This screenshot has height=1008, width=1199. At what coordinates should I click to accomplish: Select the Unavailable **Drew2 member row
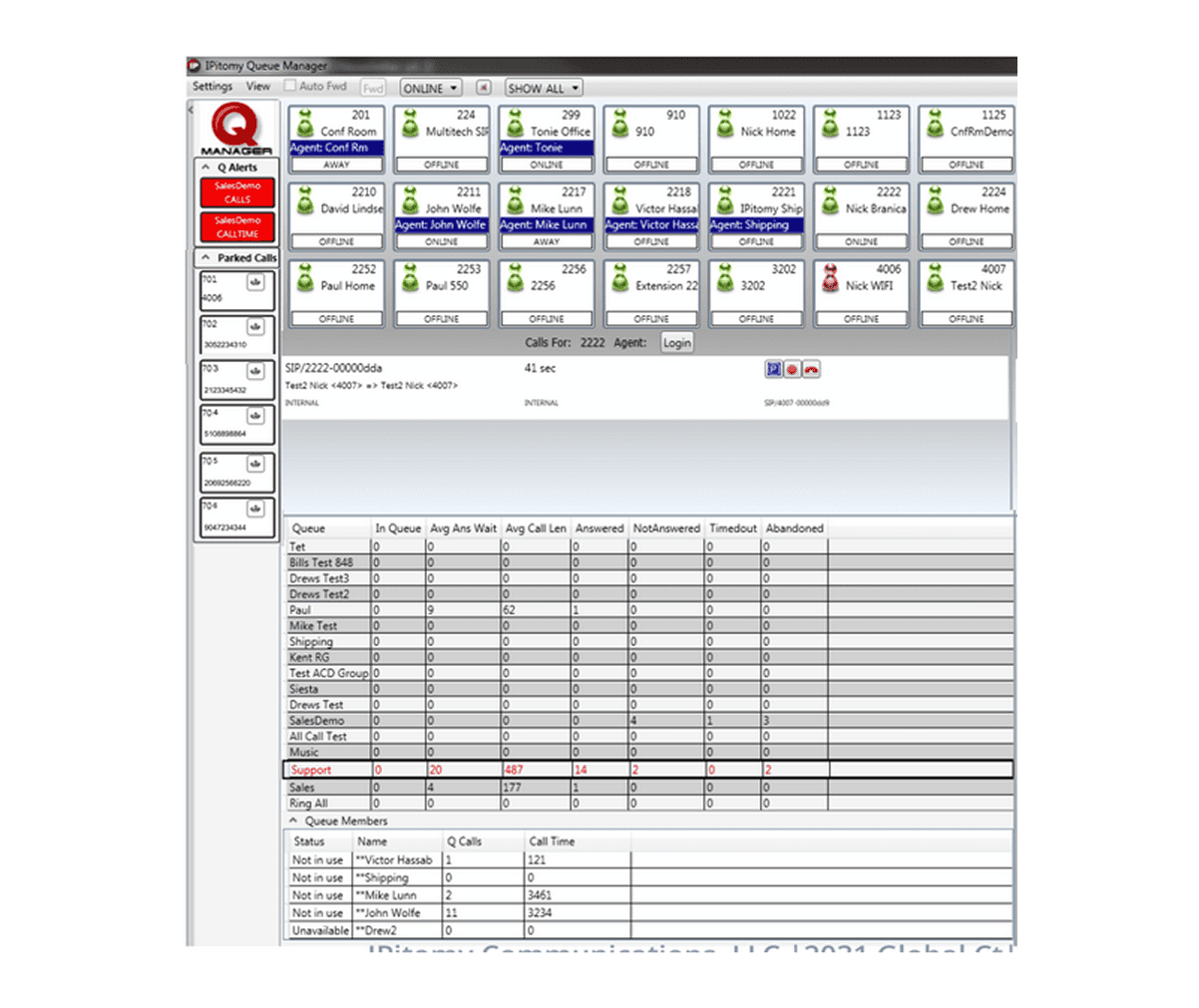[x=648, y=930]
